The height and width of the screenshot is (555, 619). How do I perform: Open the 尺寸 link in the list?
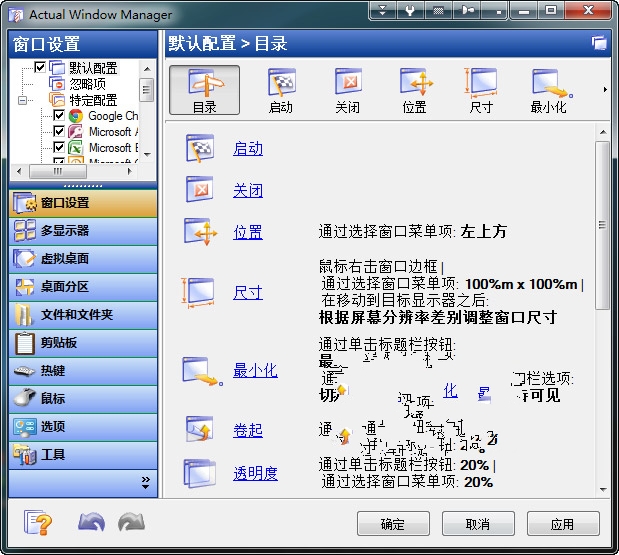click(248, 293)
